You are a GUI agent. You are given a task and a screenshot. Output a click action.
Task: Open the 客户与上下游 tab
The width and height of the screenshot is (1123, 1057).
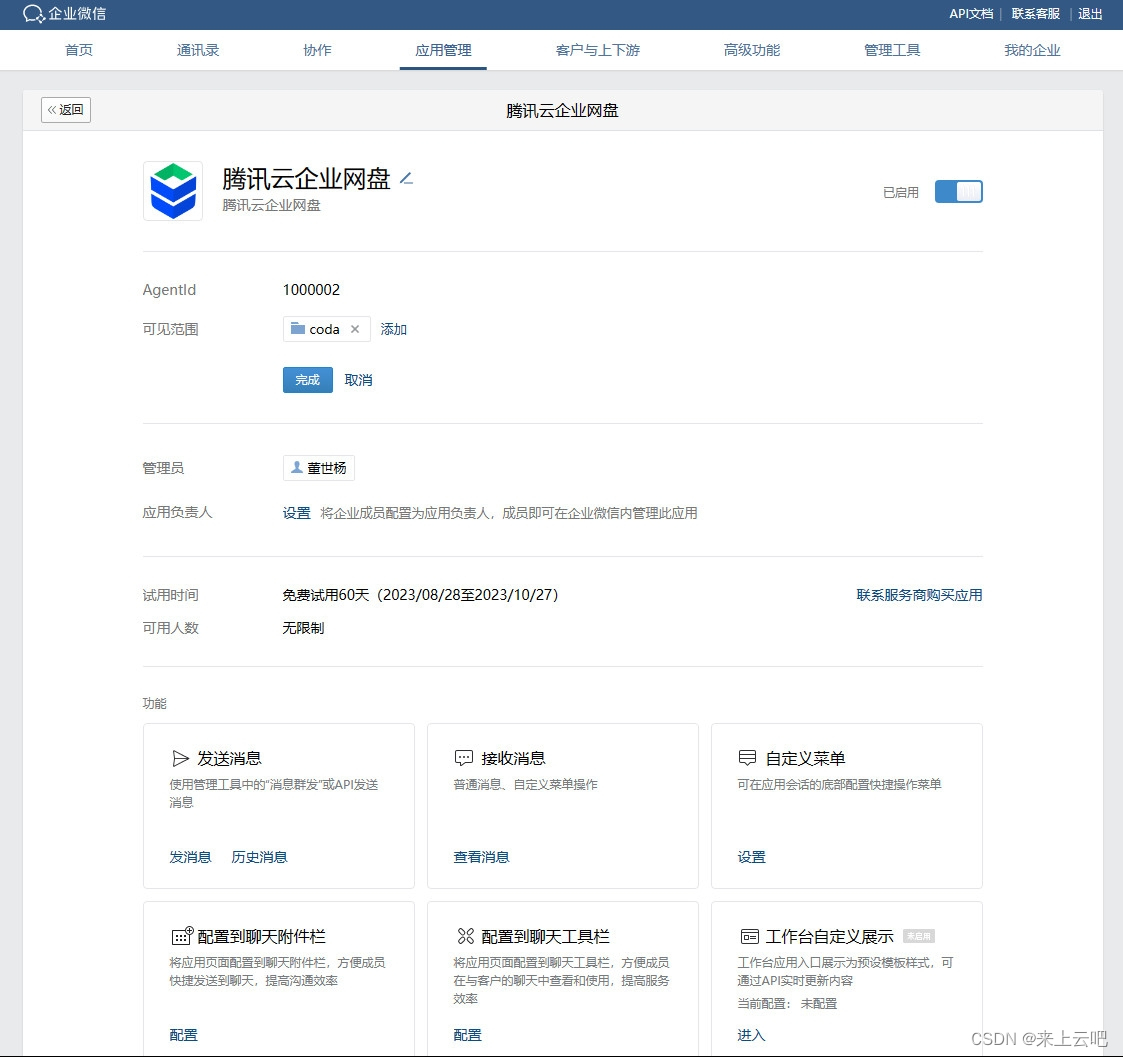[x=597, y=50]
